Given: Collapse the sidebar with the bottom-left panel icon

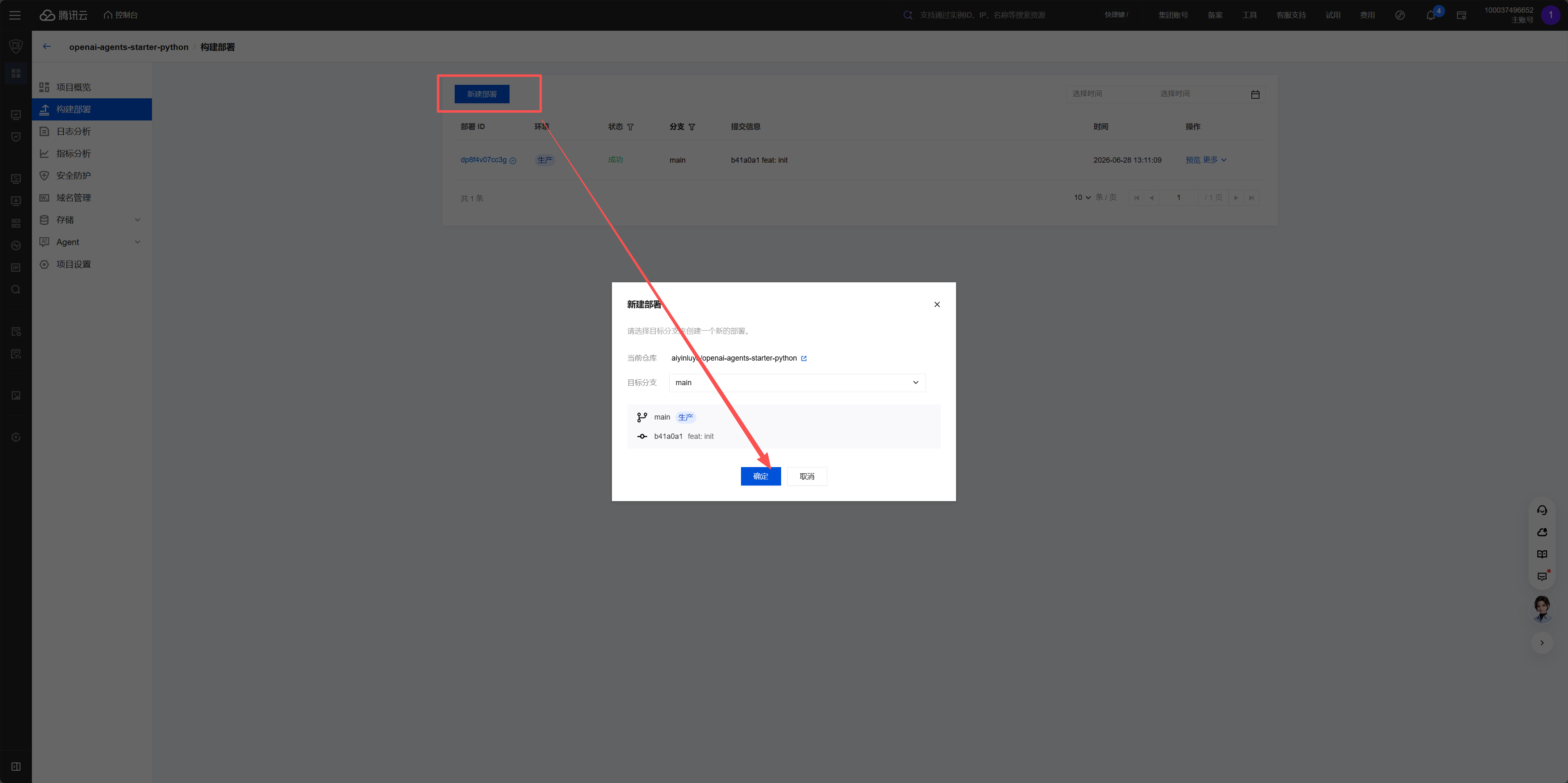Looking at the screenshot, I should [16, 767].
